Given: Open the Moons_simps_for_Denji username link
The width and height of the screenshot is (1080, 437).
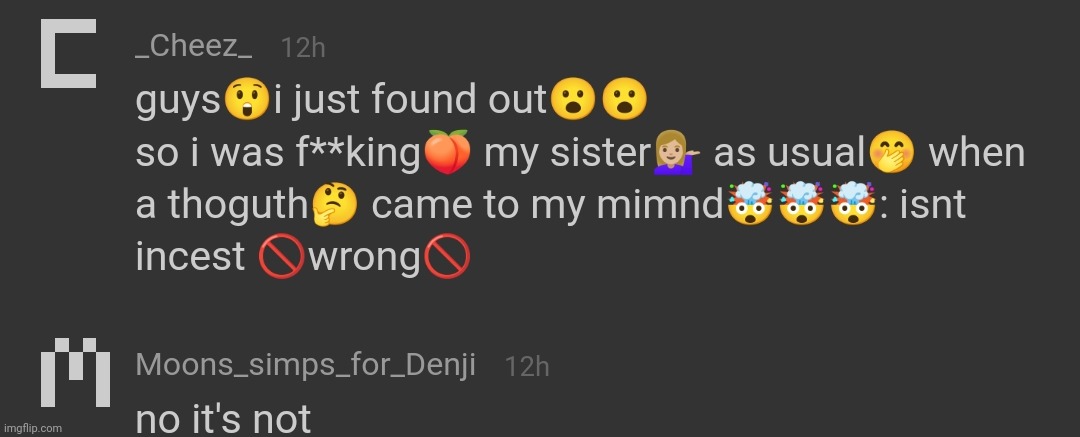Looking at the screenshot, I should [x=306, y=365].
